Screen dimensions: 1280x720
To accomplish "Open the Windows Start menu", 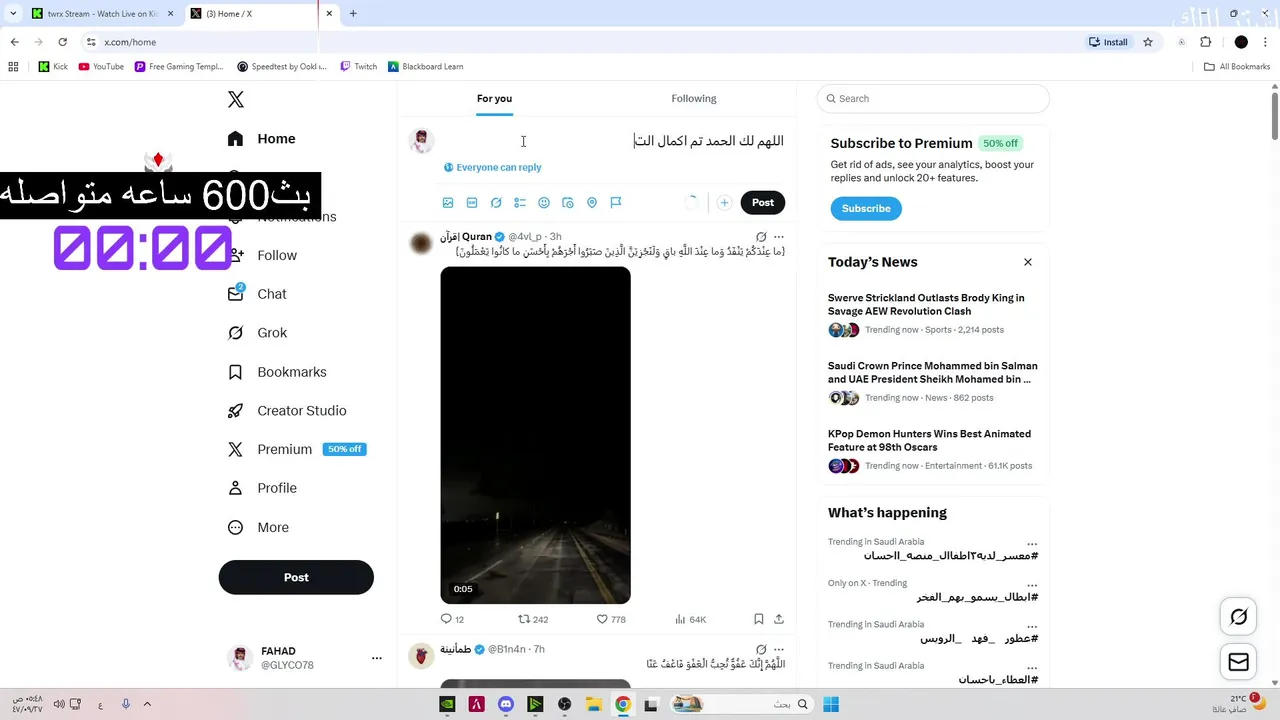I will (x=831, y=704).
